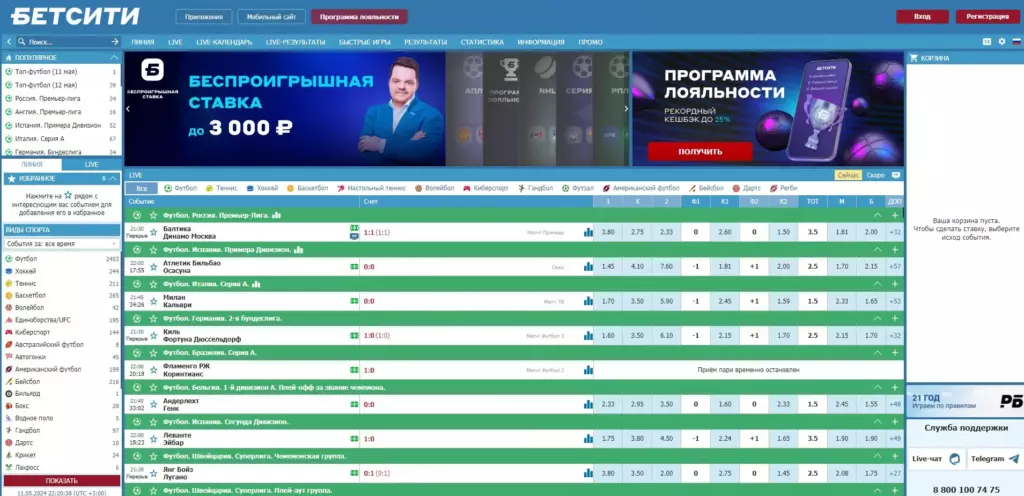
Task: Click the display mode icon beside Скоро
Action: click(x=895, y=175)
